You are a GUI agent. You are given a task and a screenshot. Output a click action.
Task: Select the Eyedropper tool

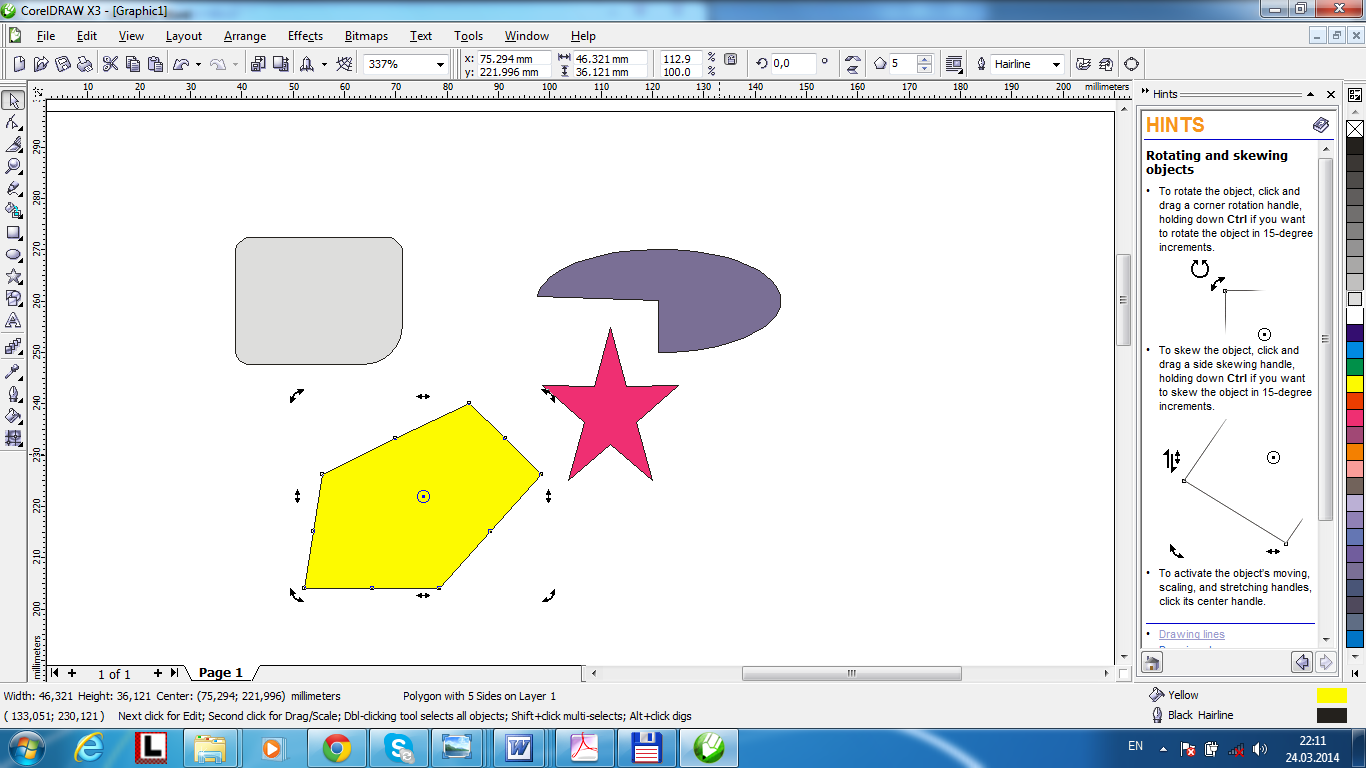pyautogui.click(x=14, y=371)
